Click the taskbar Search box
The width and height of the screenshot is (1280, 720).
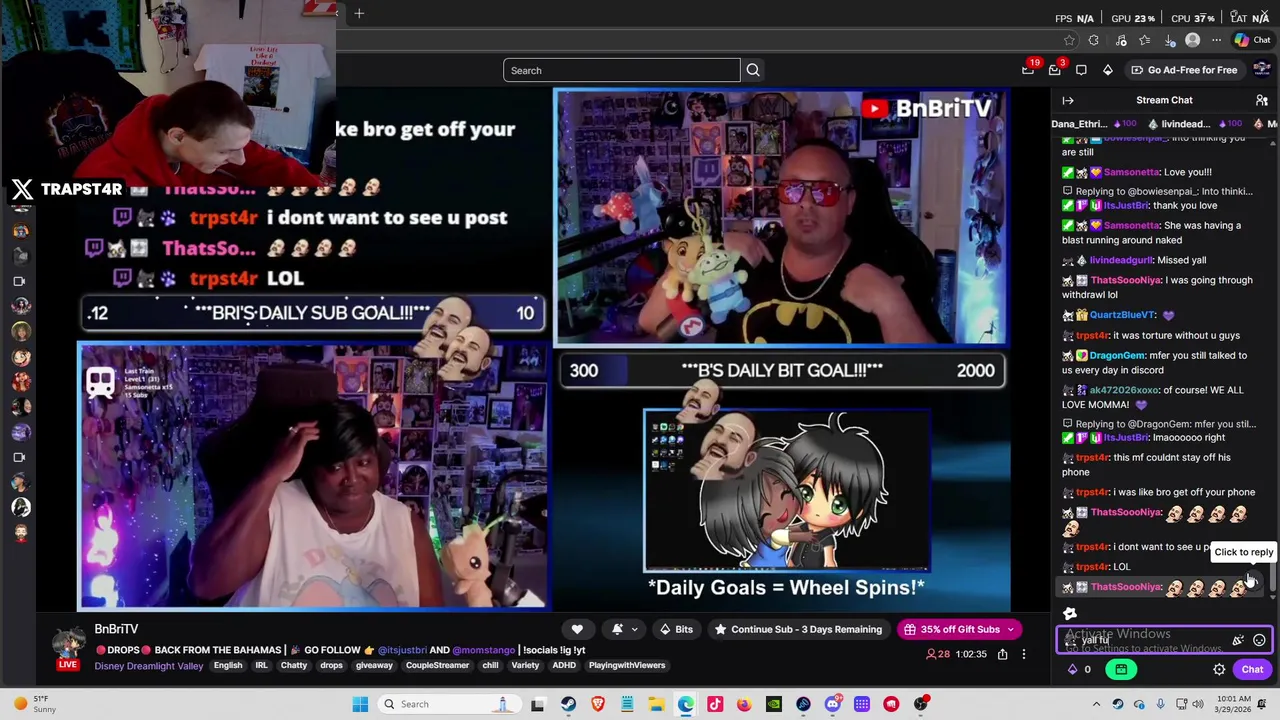pos(449,704)
